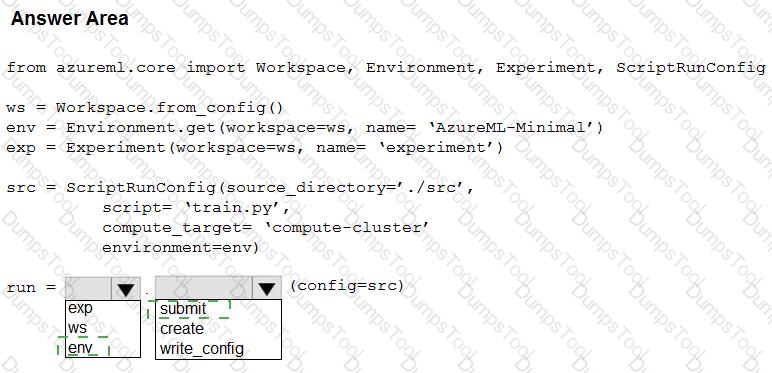772x373 pixels.
Task: Click the environment=env) code line
Action: coord(180,248)
